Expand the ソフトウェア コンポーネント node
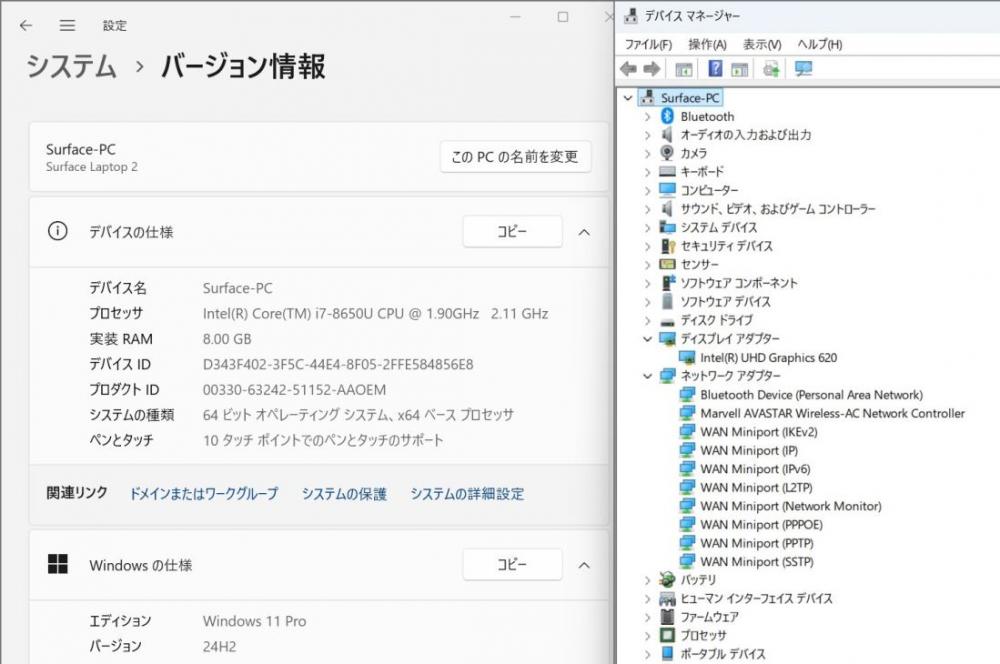Image resolution: width=1000 pixels, height=664 pixels. pyautogui.click(x=647, y=283)
